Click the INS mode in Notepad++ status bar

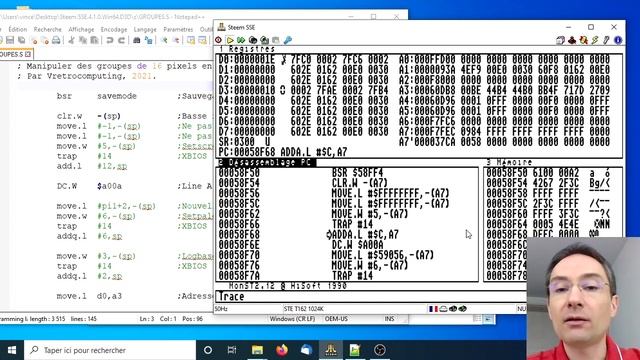(389, 319)
